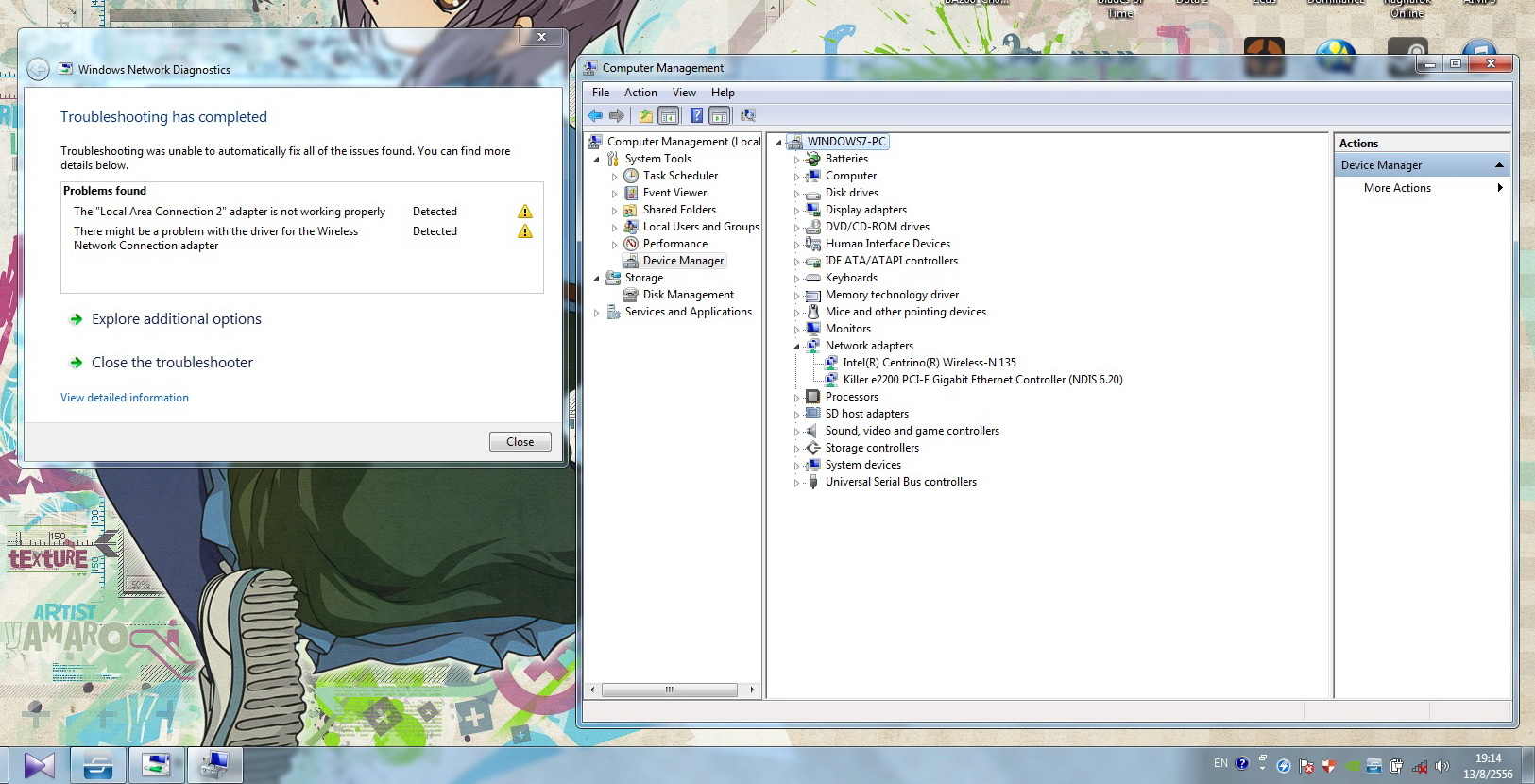Expand the Sound, video and game controllers category
Viewport: 1535px width, 784px height.
click(x=796, y=432)
